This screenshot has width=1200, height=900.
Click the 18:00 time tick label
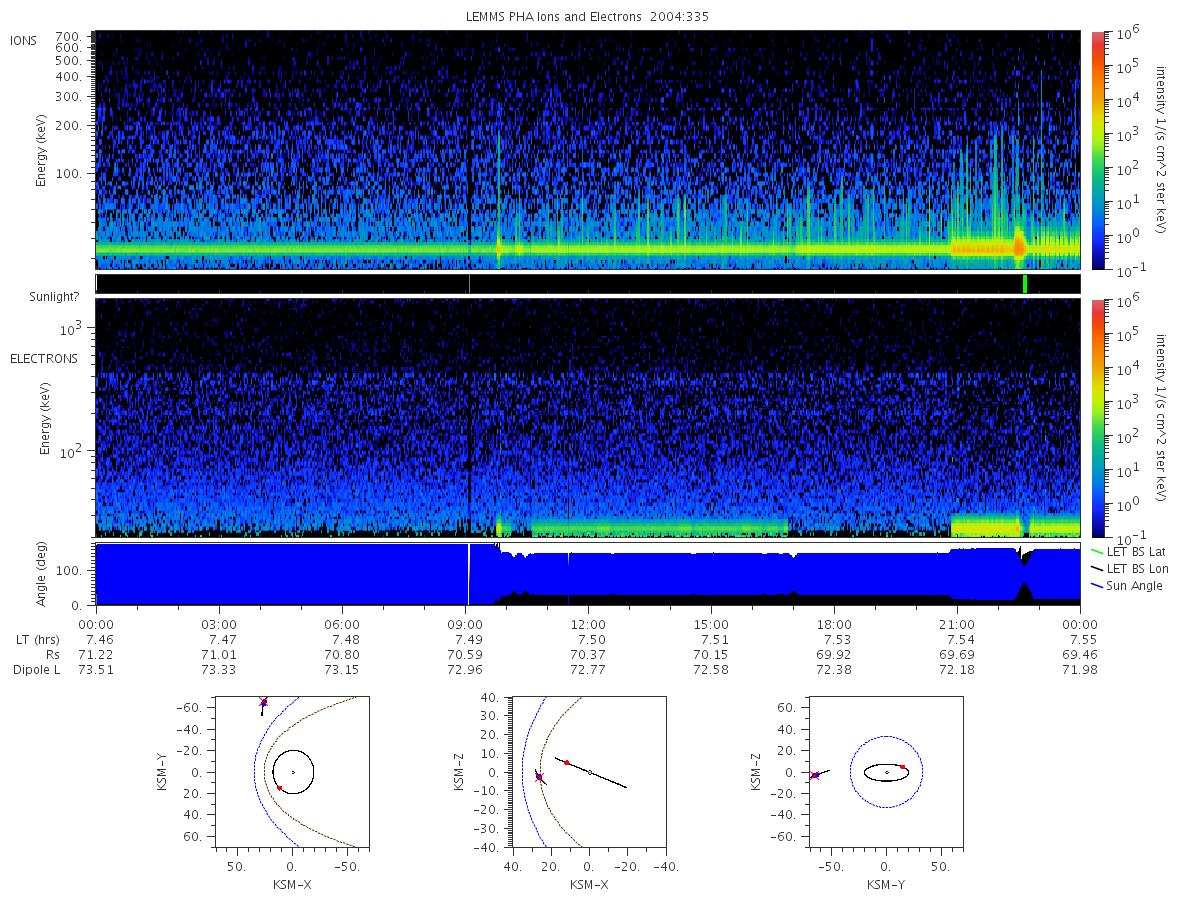[834, 624]
